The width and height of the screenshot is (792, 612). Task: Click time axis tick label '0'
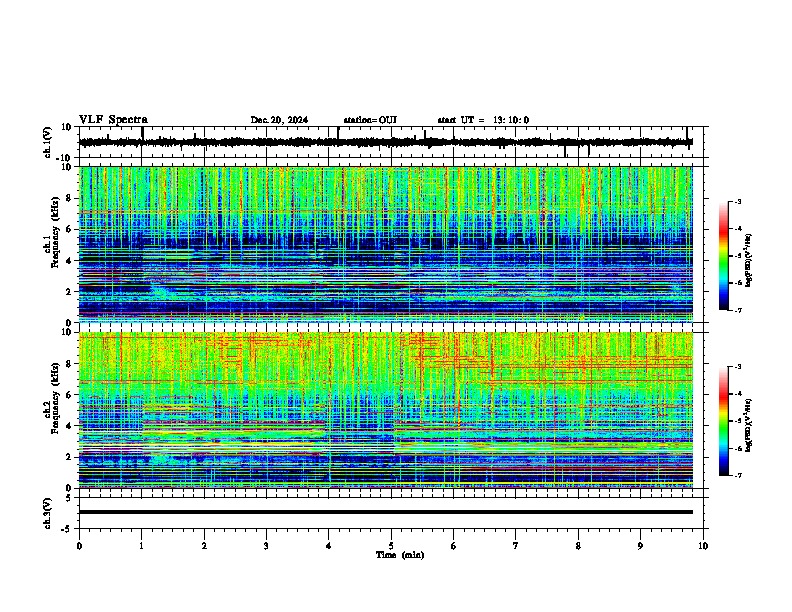[x=79, y=546]
